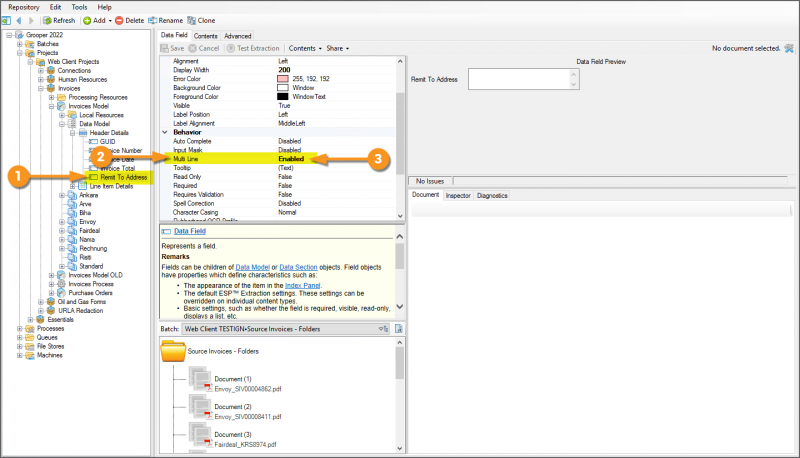Click the forward navigation arrow

[31, 20]
